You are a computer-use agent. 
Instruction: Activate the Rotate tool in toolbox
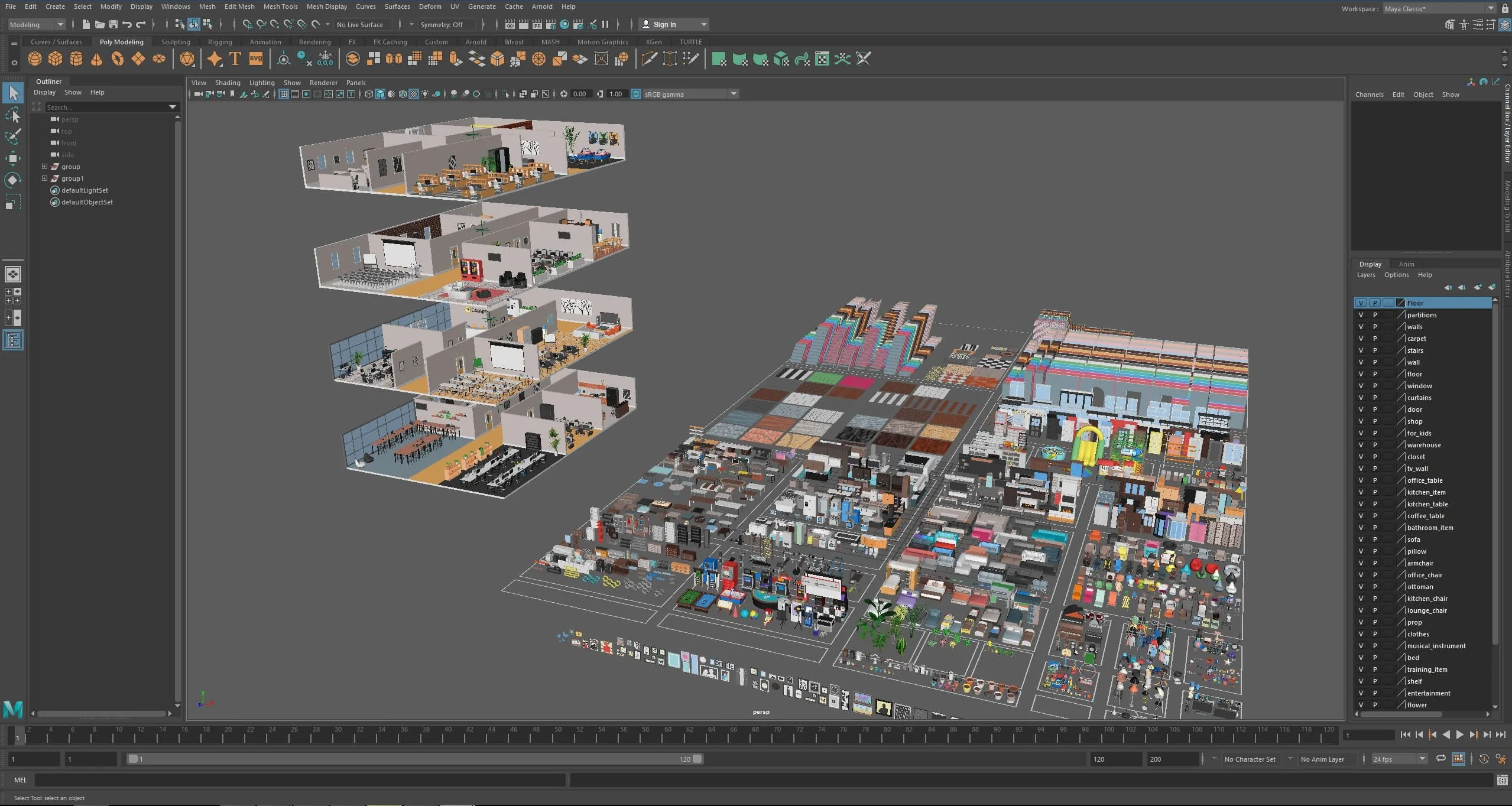tap(13, 180)
